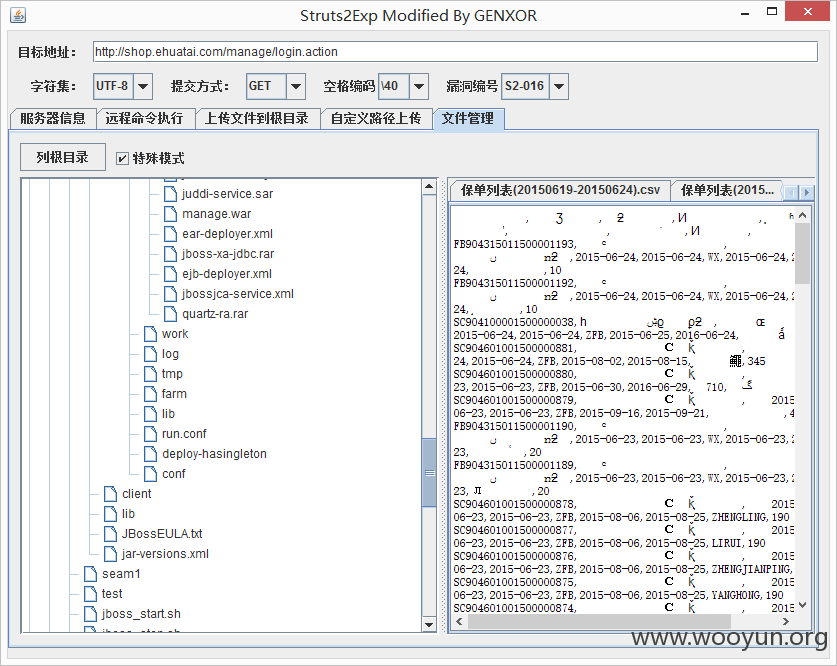Click policy number FB904315011500001193 text
The width and height of the screenshot is (837, 666).
(x=515, y=244)
